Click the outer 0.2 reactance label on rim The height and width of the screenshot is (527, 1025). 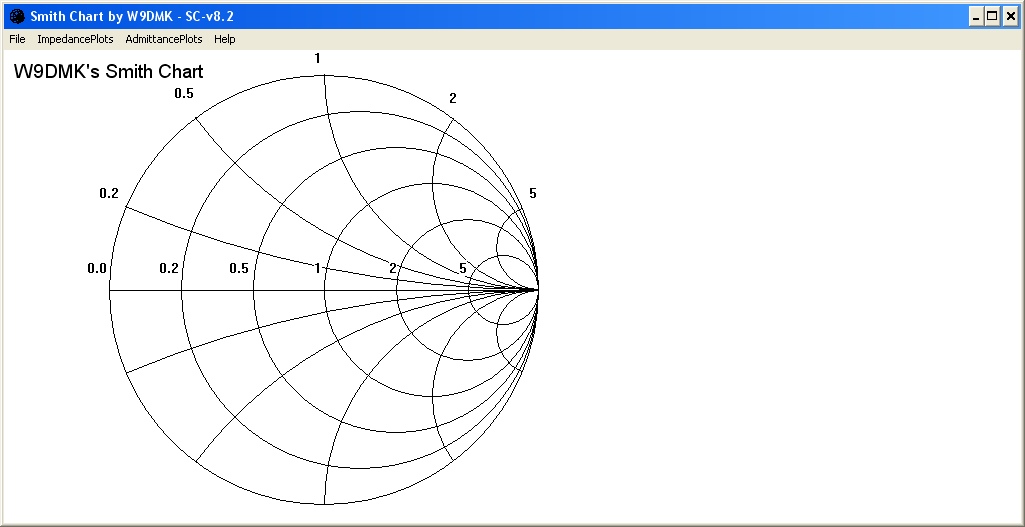[109, 193]
